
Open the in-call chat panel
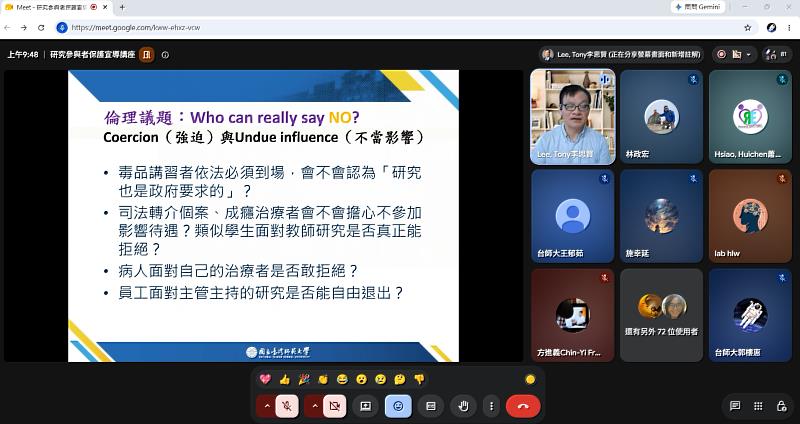point(735,406)
